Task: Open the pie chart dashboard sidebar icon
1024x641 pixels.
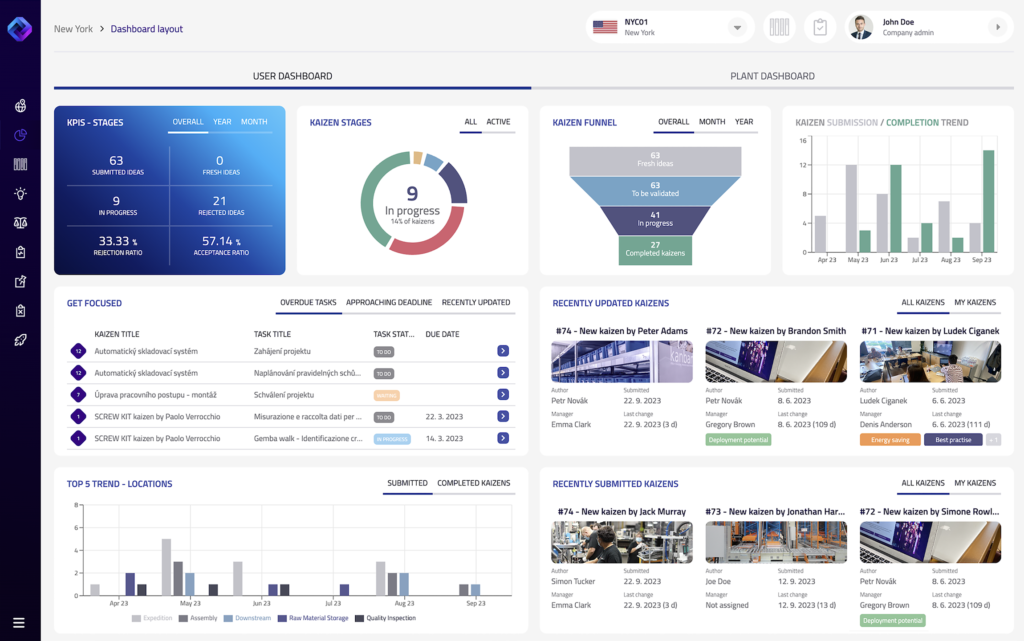Action: [20, 136]
